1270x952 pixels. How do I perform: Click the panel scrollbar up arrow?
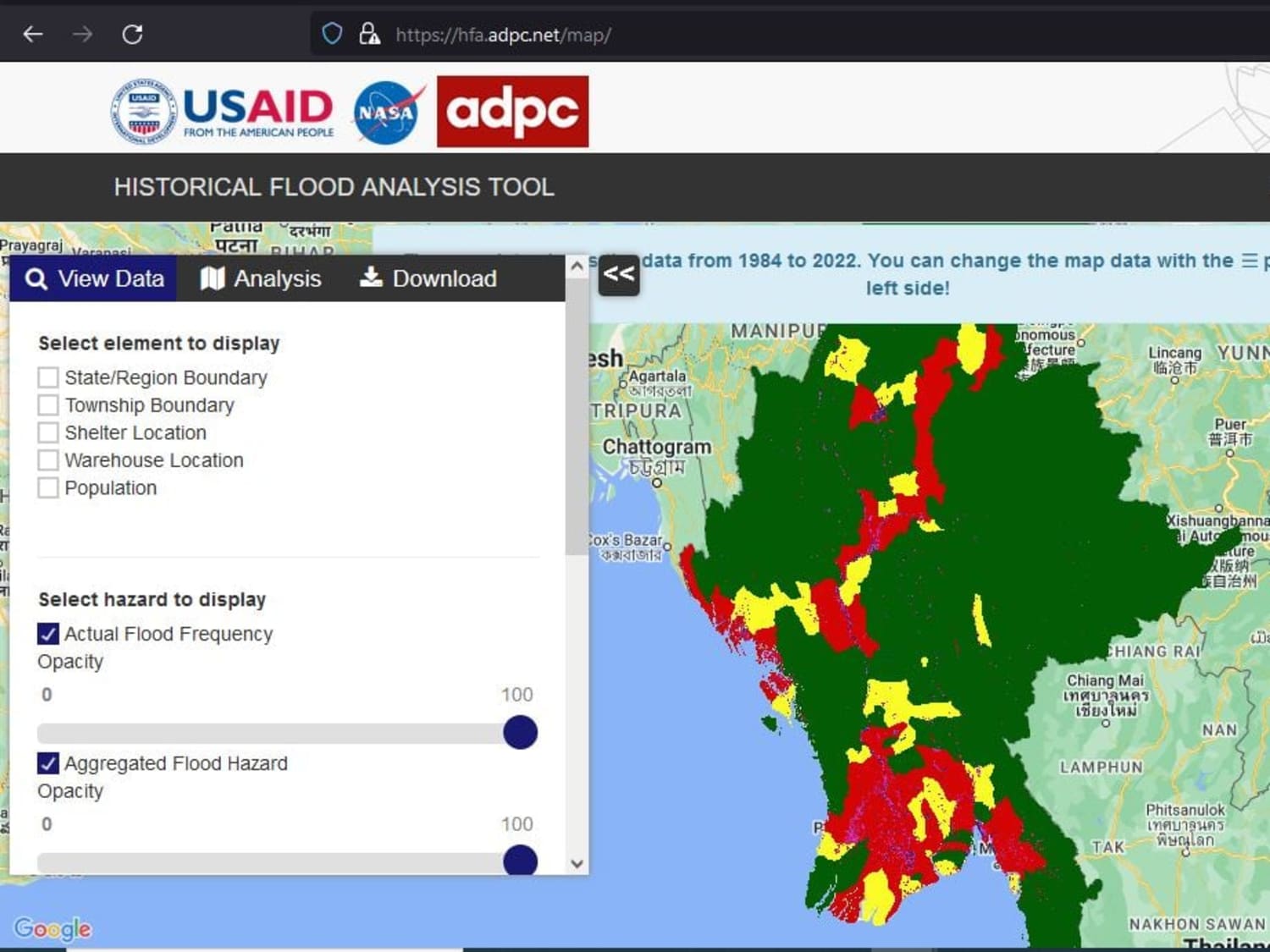tap(577, 267)
